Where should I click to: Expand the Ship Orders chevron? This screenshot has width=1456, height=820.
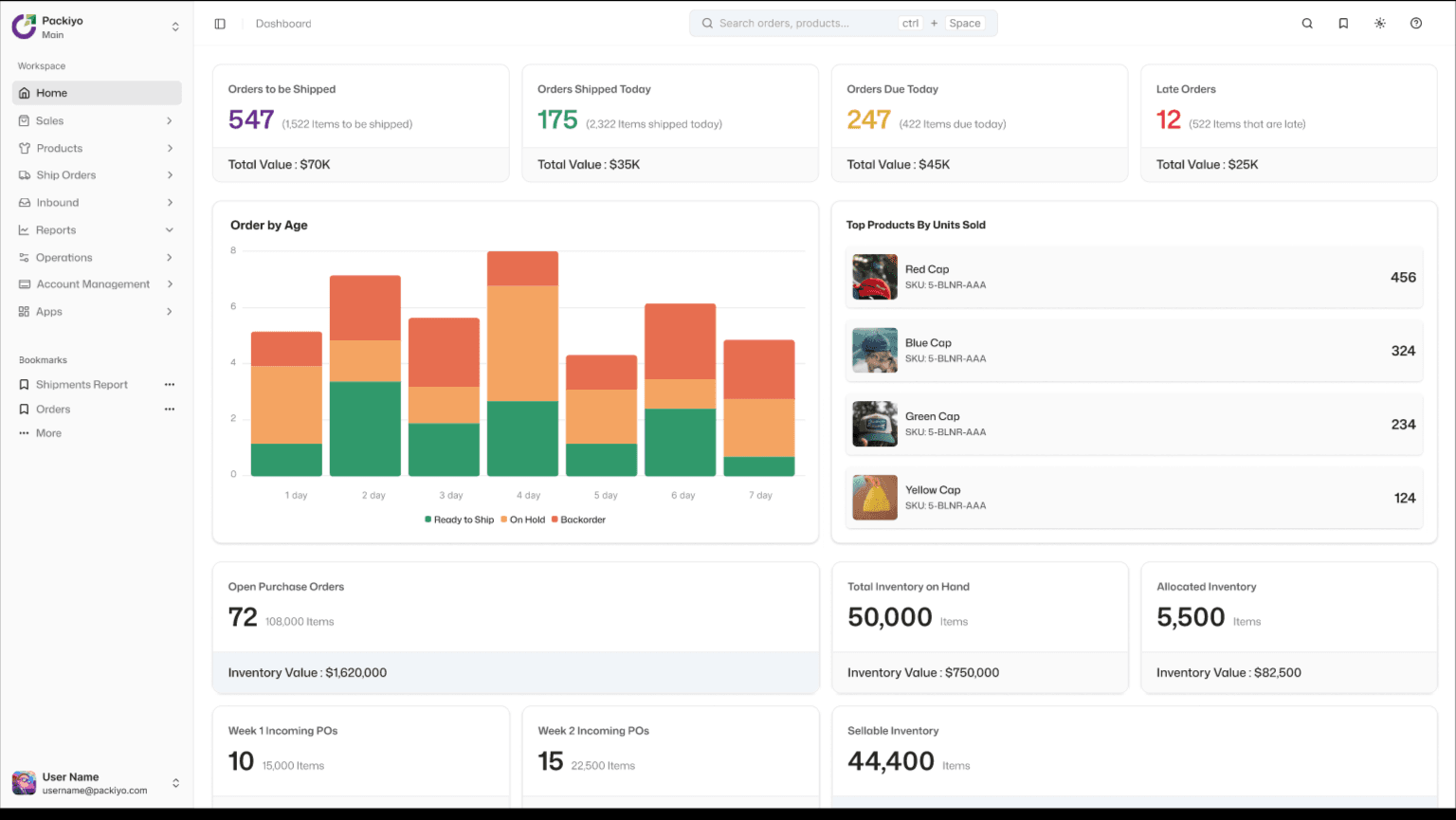pyautogui.click(x=170, y=175)
